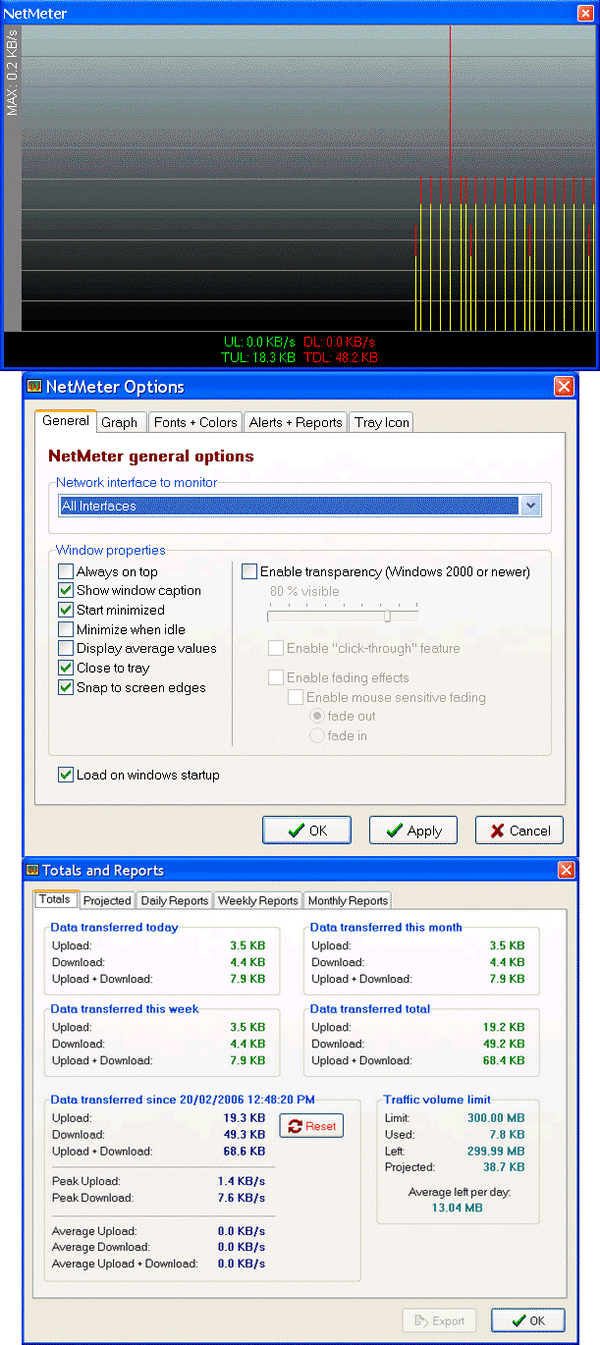Click the Export button
The image size is (600, 1345).
(439, 1321)
